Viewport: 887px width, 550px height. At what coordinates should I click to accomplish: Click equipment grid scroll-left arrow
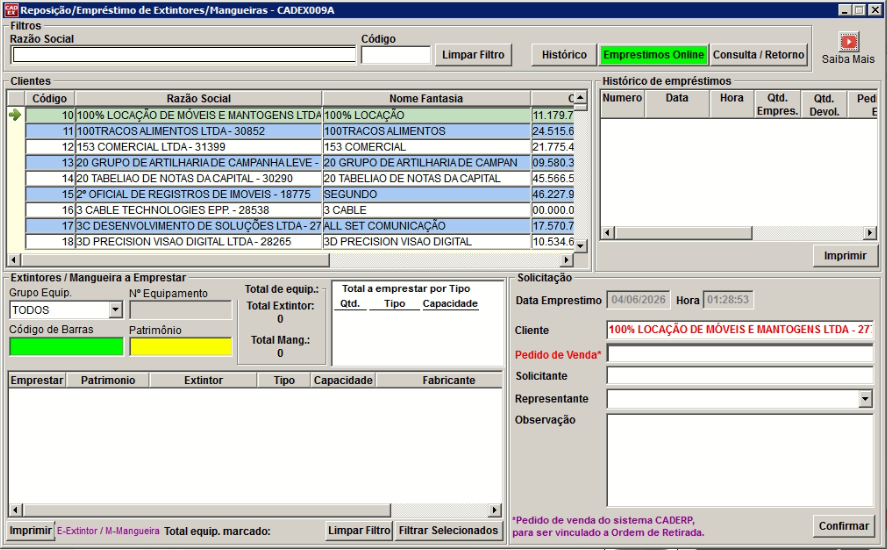coord(16,510)
